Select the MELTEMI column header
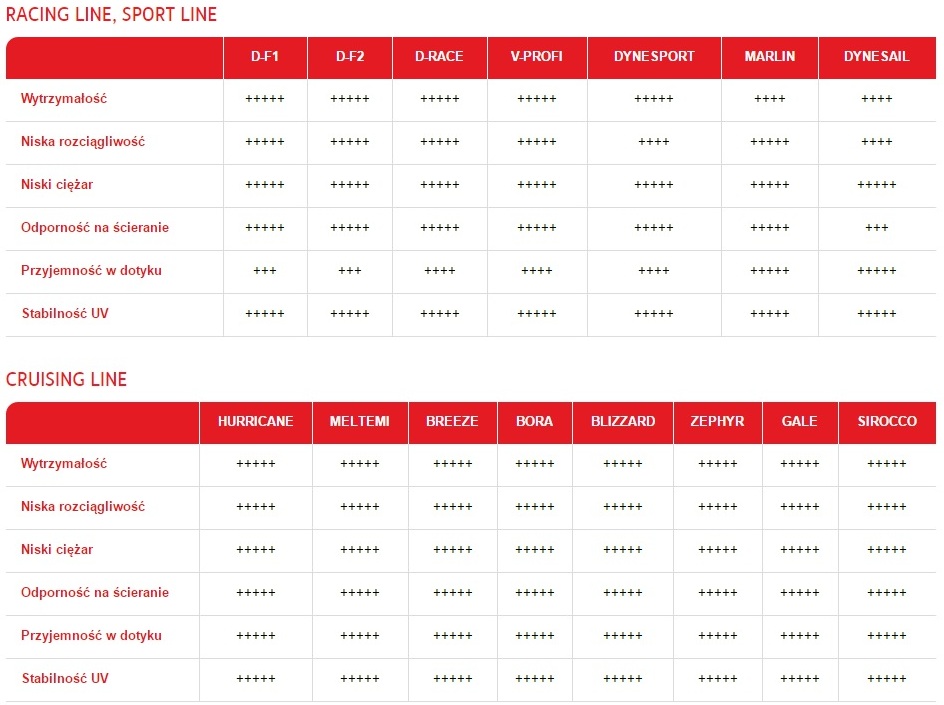 pos(360,421)
